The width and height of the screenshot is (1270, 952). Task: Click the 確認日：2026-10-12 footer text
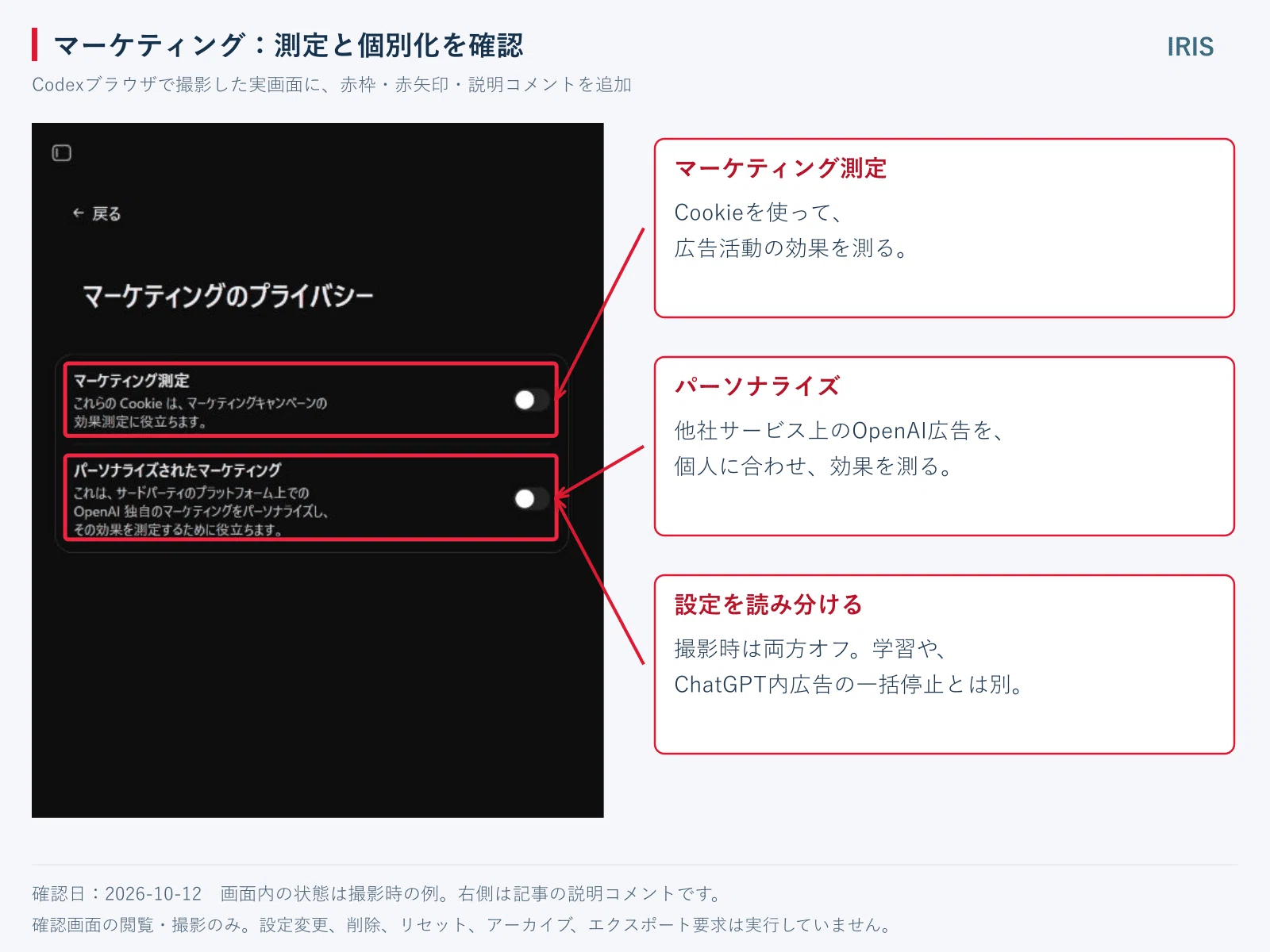click(x=117, y=894)
